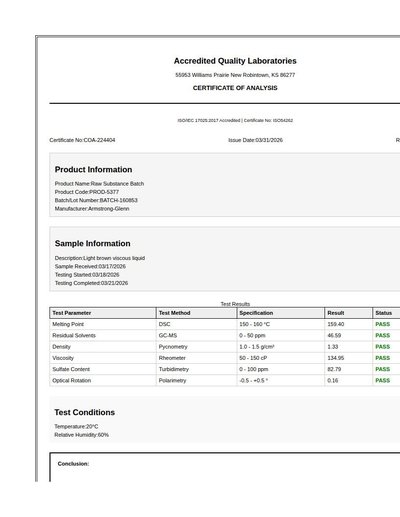Select 'Certificate No: COA-224404' text

(82, 140)
